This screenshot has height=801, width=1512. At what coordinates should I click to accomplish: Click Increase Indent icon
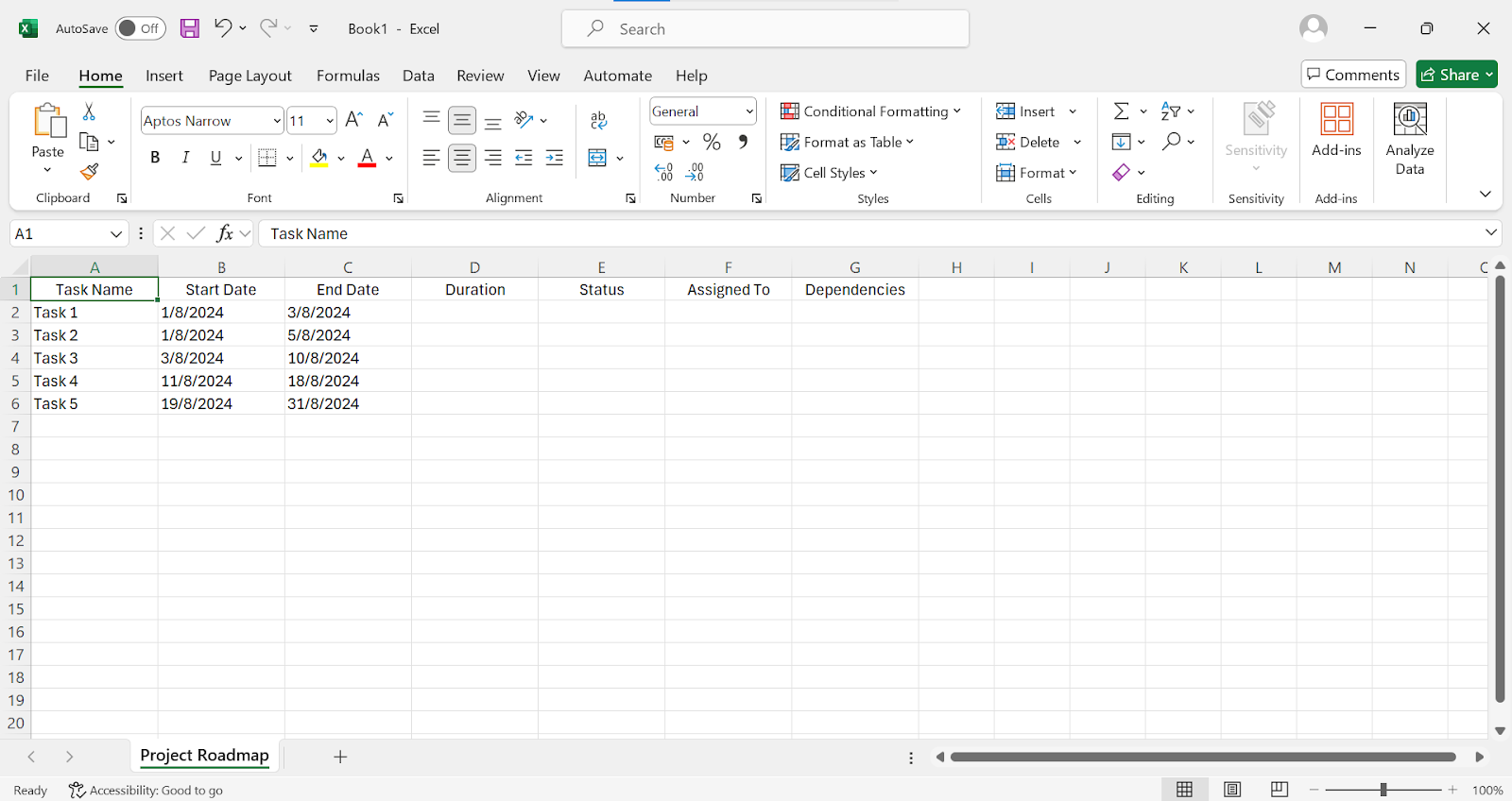(555, 158)
